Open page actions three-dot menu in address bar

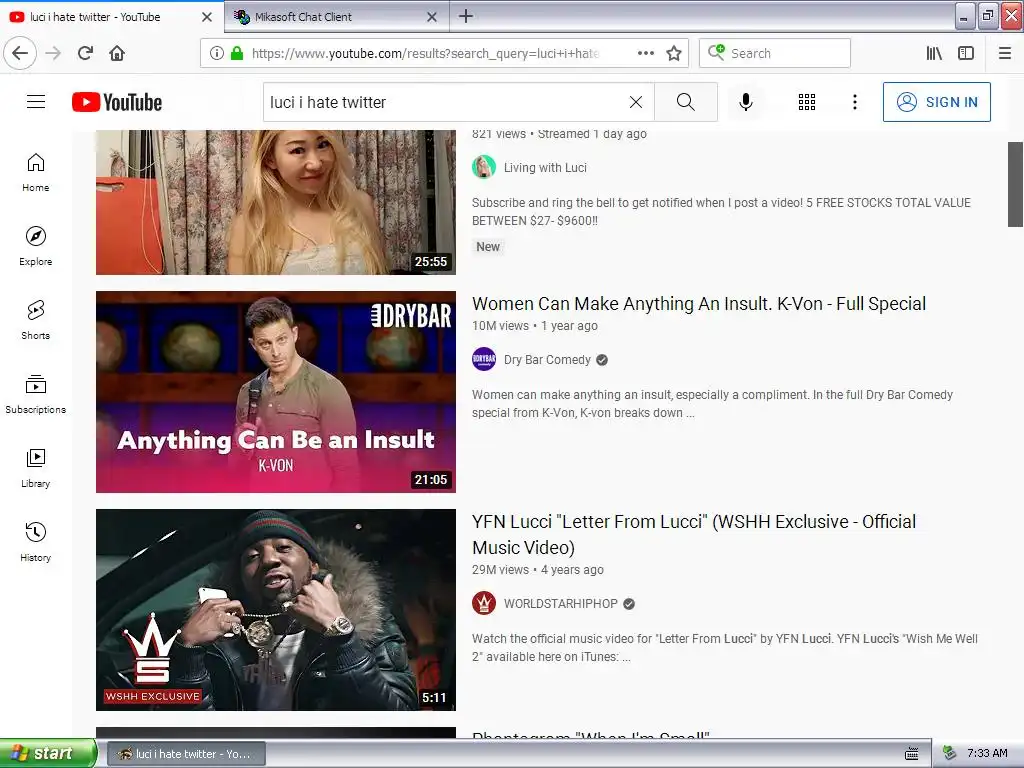[646, 53]
